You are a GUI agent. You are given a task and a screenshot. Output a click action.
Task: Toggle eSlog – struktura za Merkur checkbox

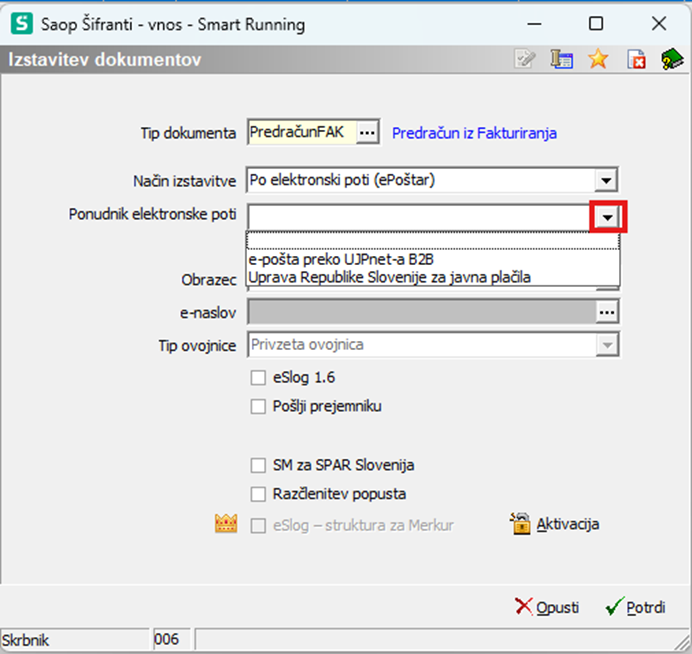point(258,526)
